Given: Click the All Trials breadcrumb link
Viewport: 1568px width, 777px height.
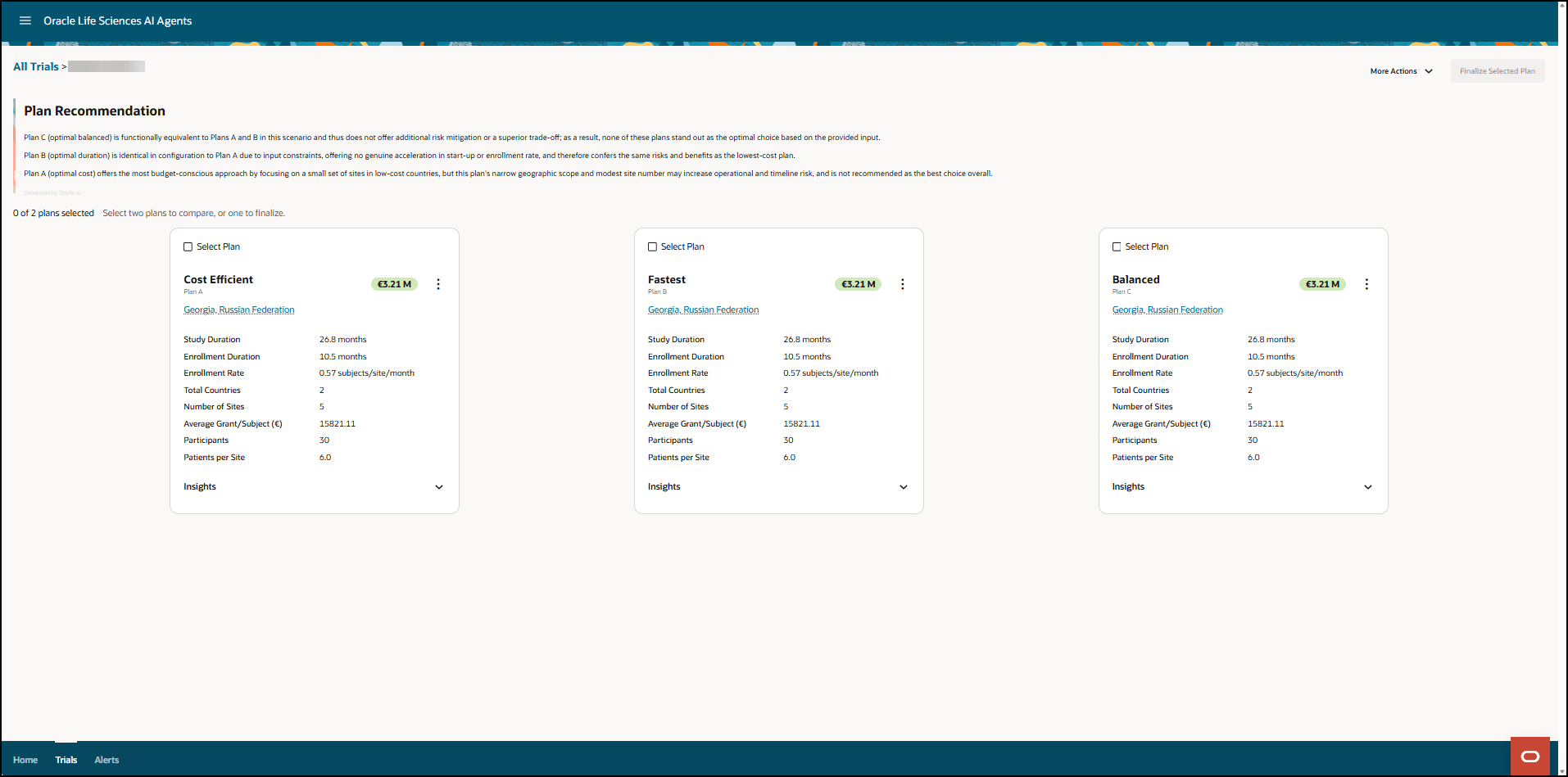Looking at the screenshot, I should (36, 66).
